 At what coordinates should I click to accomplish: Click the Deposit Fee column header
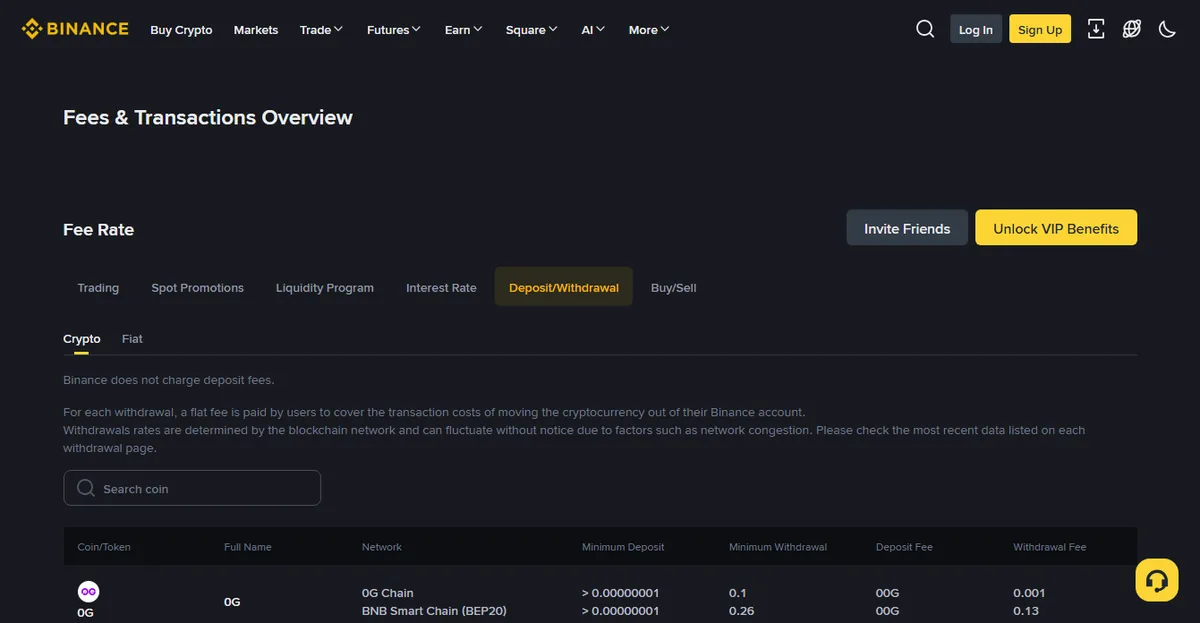[904, 547]
